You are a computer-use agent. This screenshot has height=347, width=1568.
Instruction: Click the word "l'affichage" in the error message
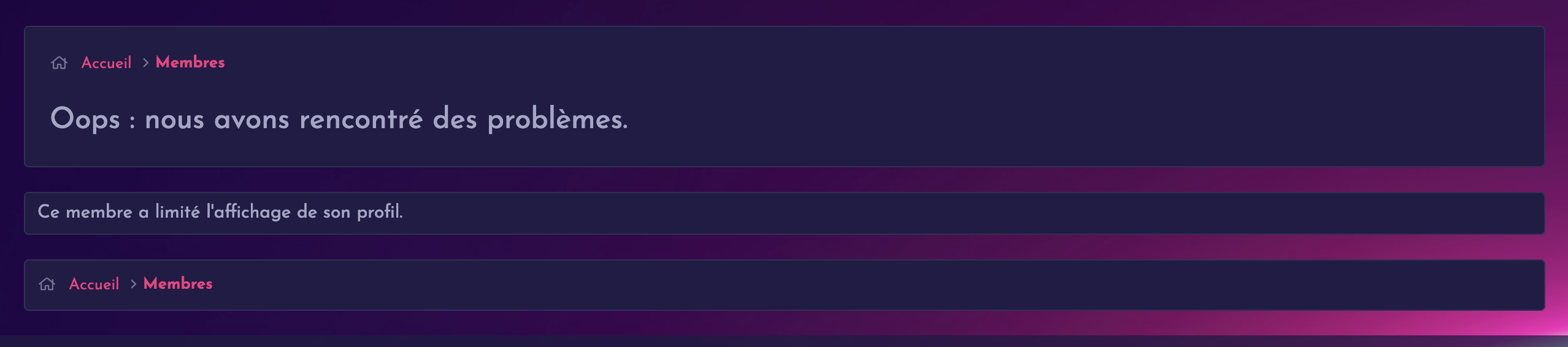point(248,212)
